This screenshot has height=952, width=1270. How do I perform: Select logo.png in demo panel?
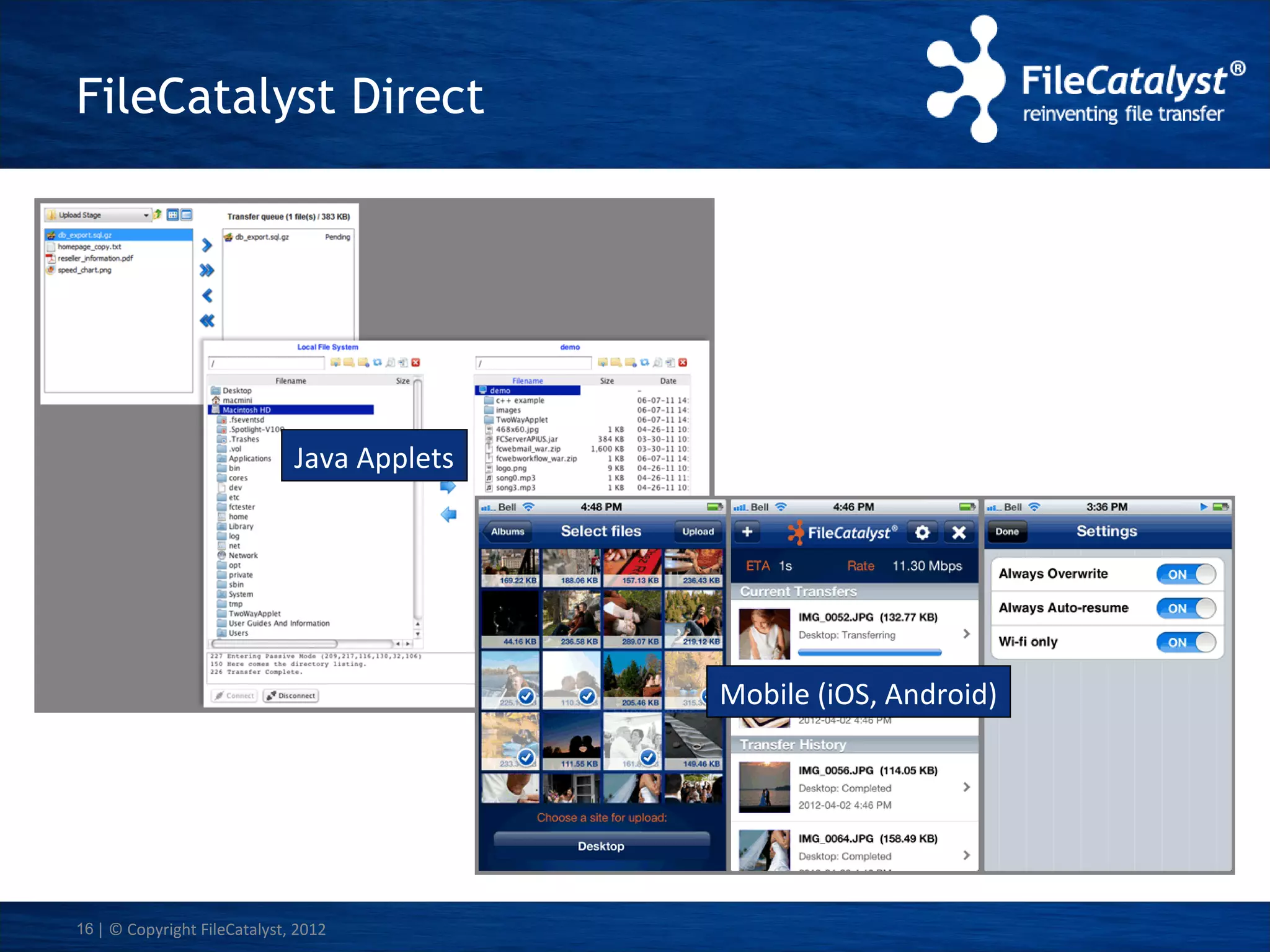pos(505,468)
